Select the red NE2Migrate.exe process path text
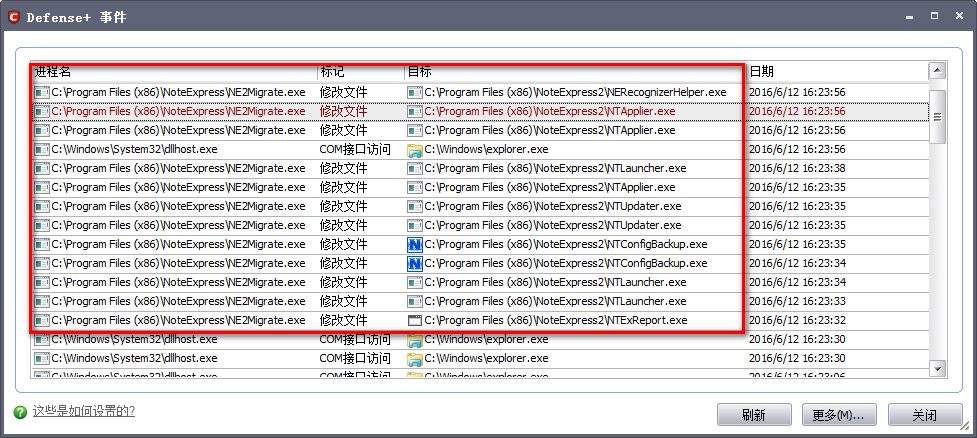Viewport: 977px width, 438px height. 179,112
